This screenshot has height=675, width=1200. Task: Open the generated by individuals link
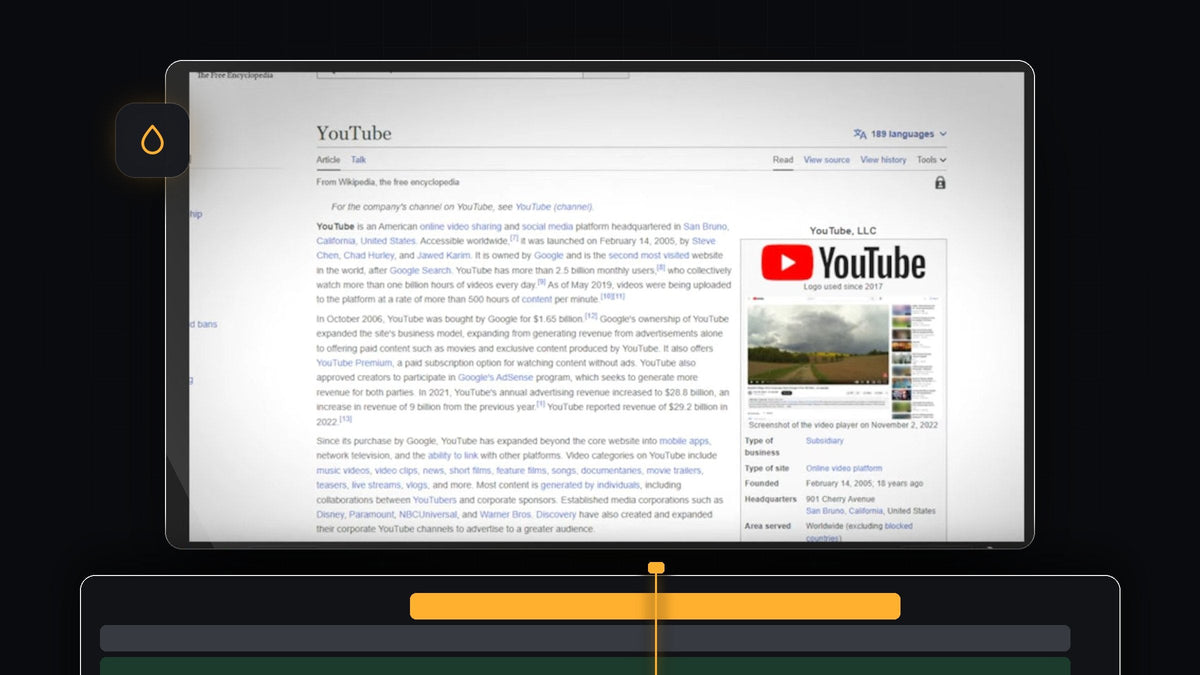(x=588, y=485)
